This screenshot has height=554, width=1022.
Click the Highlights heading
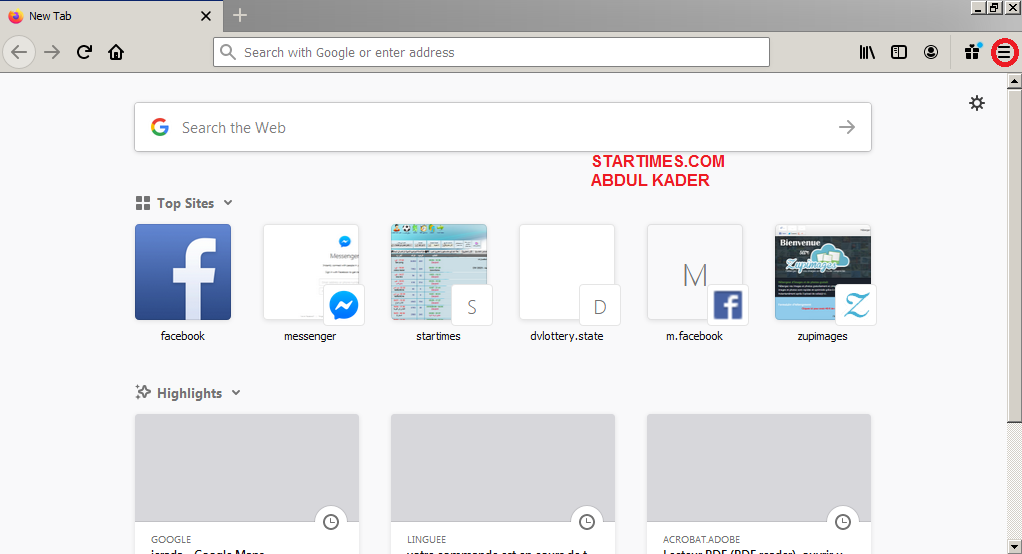pos(190,393)
